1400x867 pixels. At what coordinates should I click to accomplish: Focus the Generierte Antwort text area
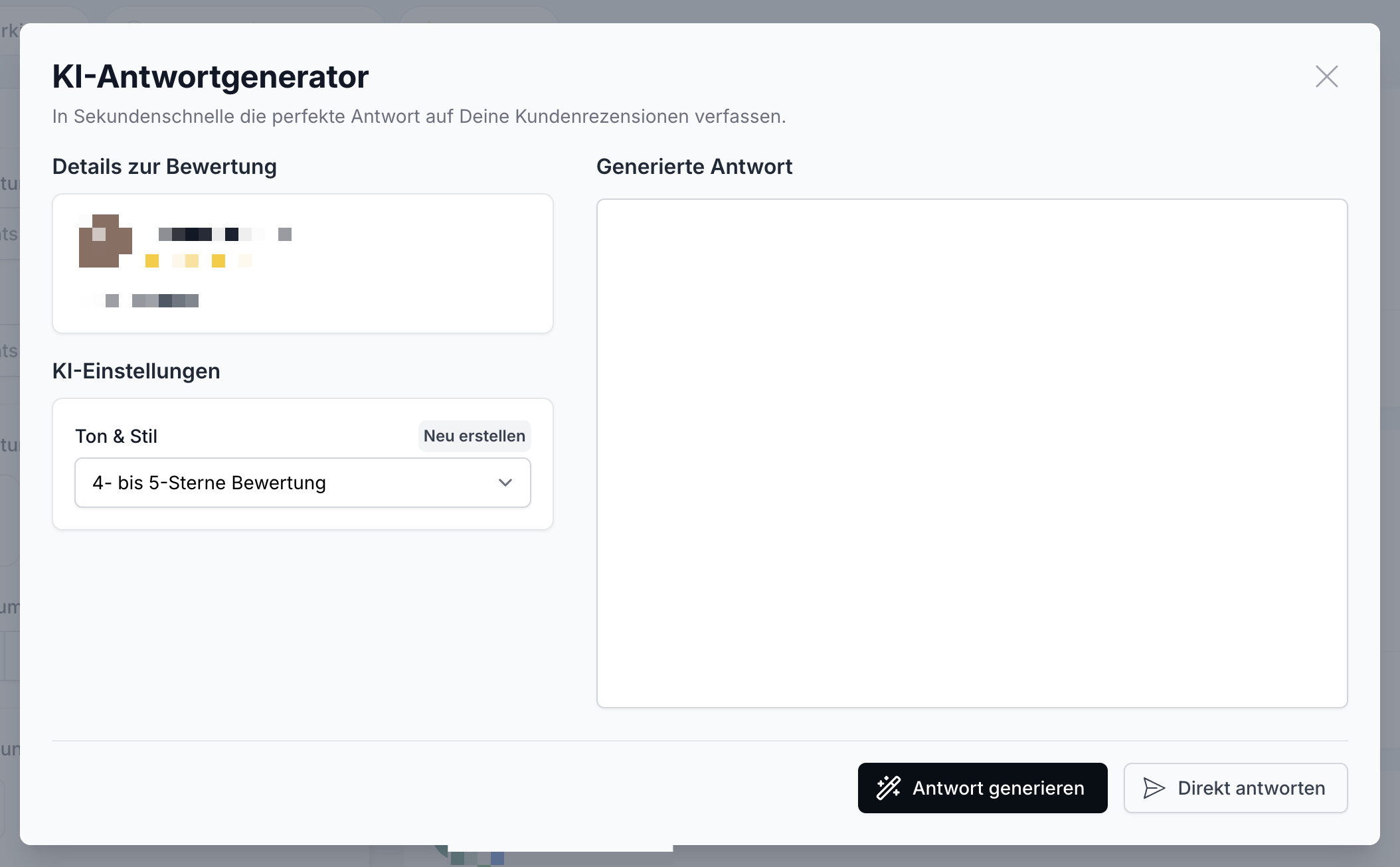pyautogui.click(x=971, y=453)
